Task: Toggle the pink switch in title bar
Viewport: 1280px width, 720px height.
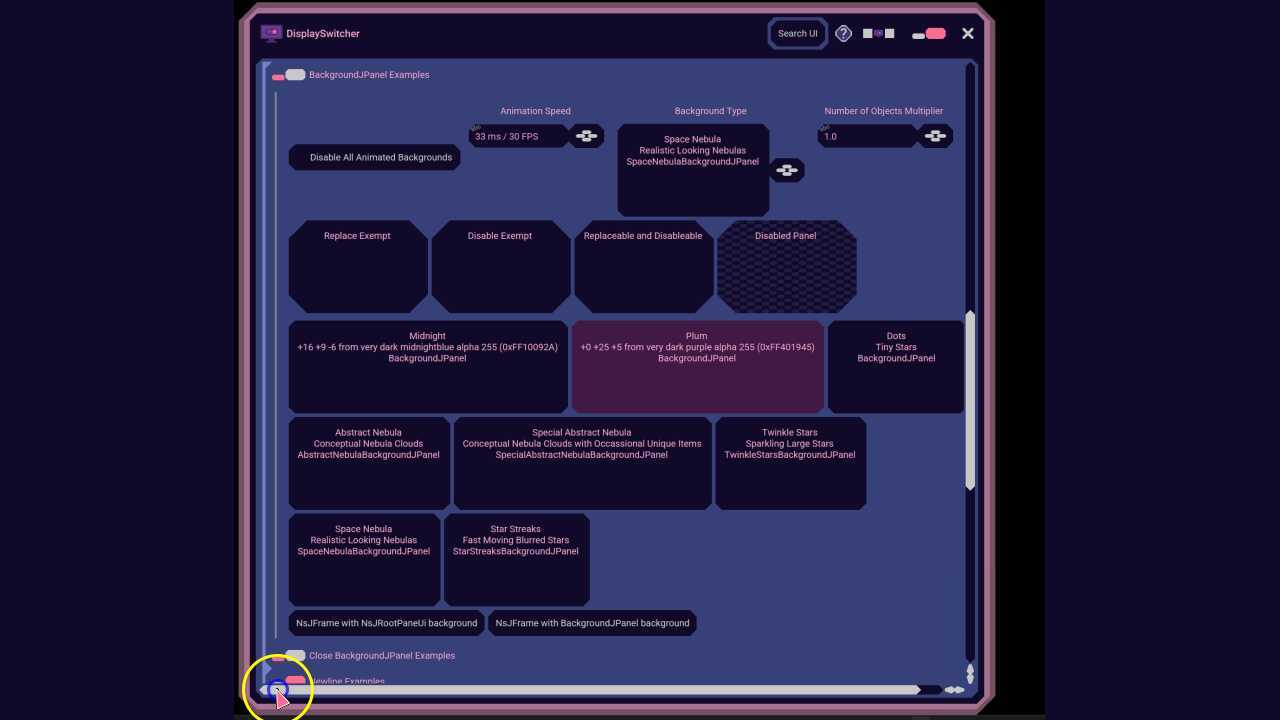Action: pos(929,34)
